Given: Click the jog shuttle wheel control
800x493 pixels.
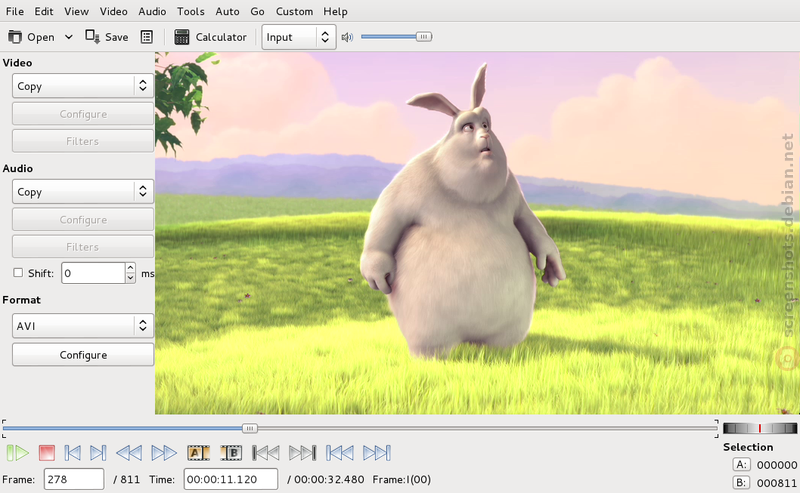Looking at the screenshot, I should point(760,428).
